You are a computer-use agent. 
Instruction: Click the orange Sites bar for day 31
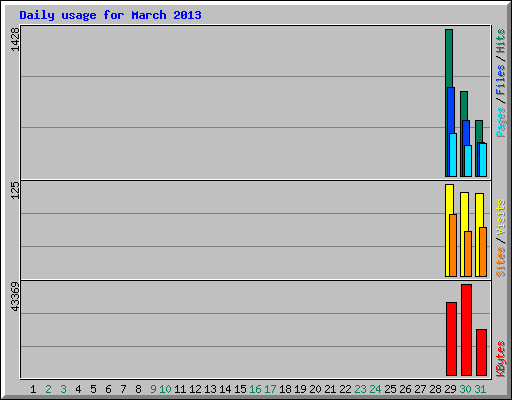point(483,252)
